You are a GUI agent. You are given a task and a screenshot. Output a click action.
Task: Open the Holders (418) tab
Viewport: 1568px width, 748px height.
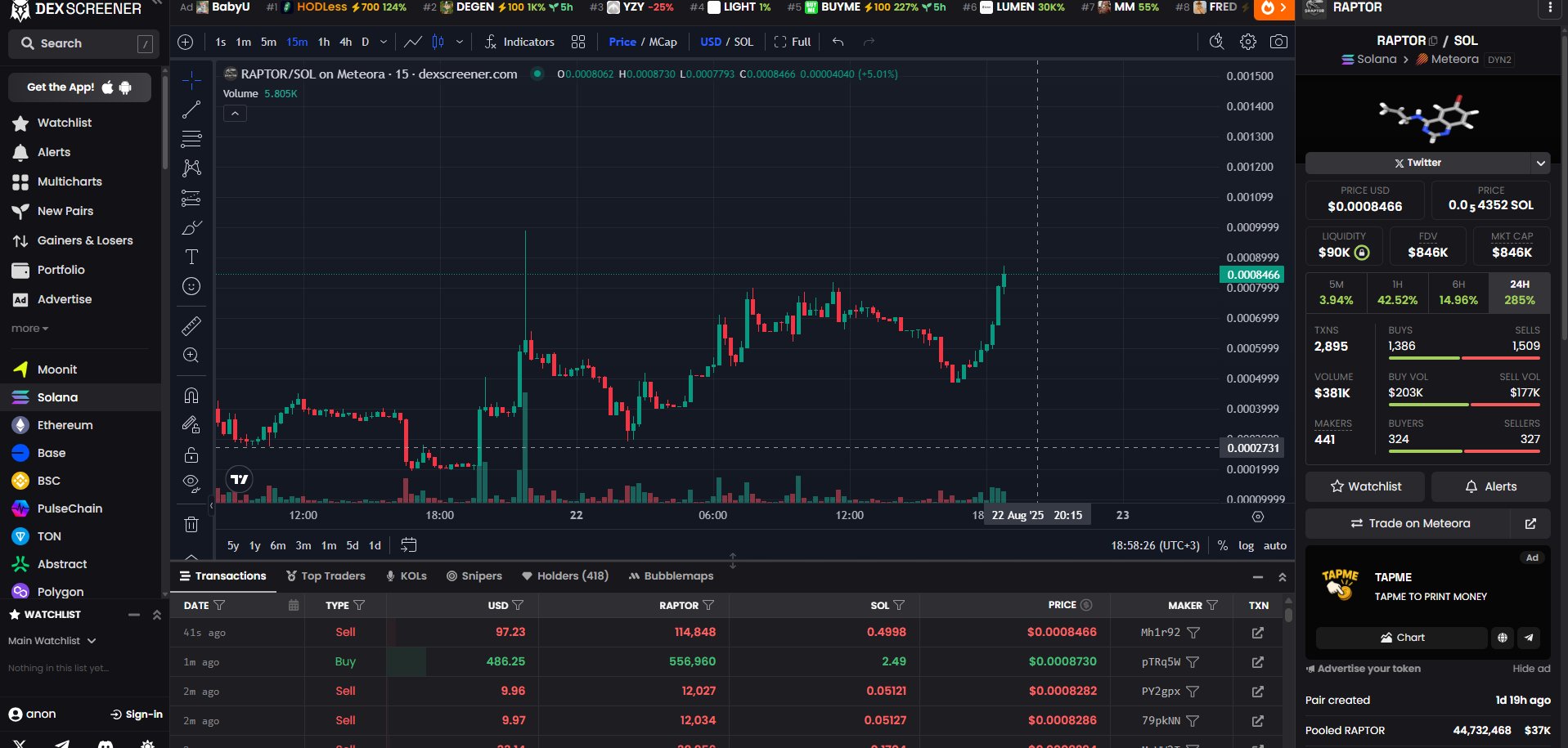tap(565, 576)
